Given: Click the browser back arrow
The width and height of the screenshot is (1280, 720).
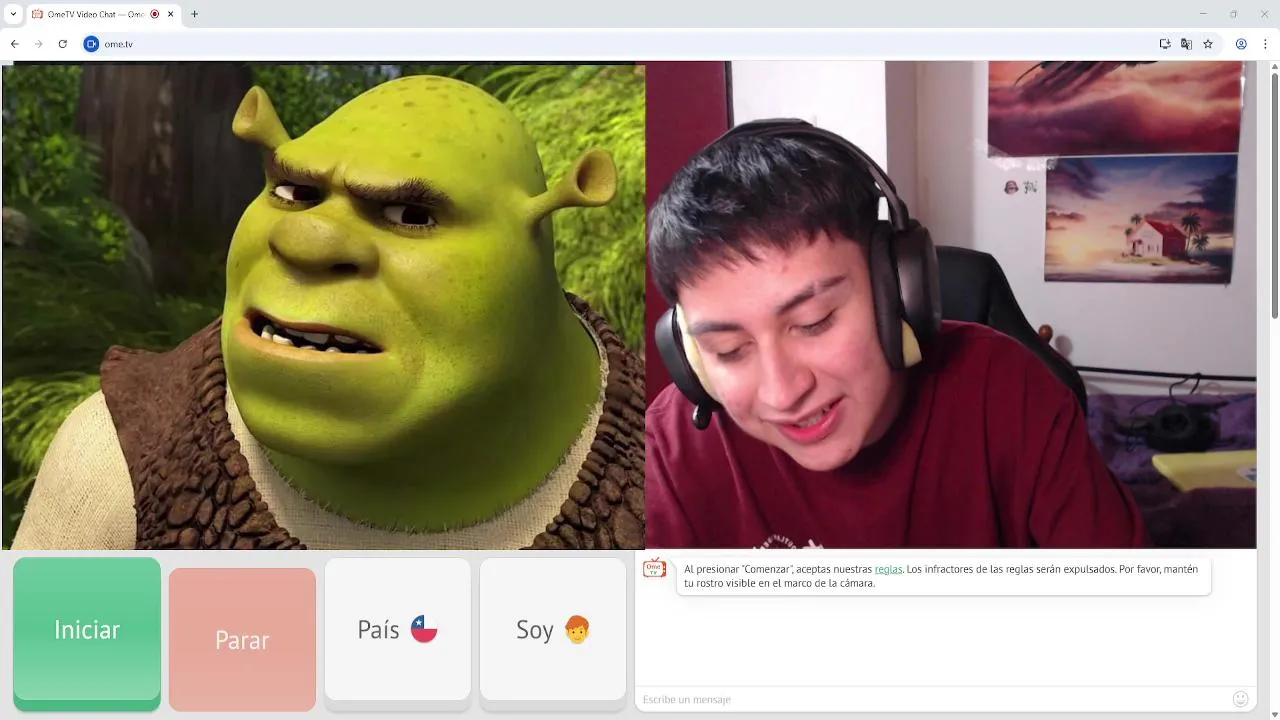Looking at the screenshot, I should (14, 44).
